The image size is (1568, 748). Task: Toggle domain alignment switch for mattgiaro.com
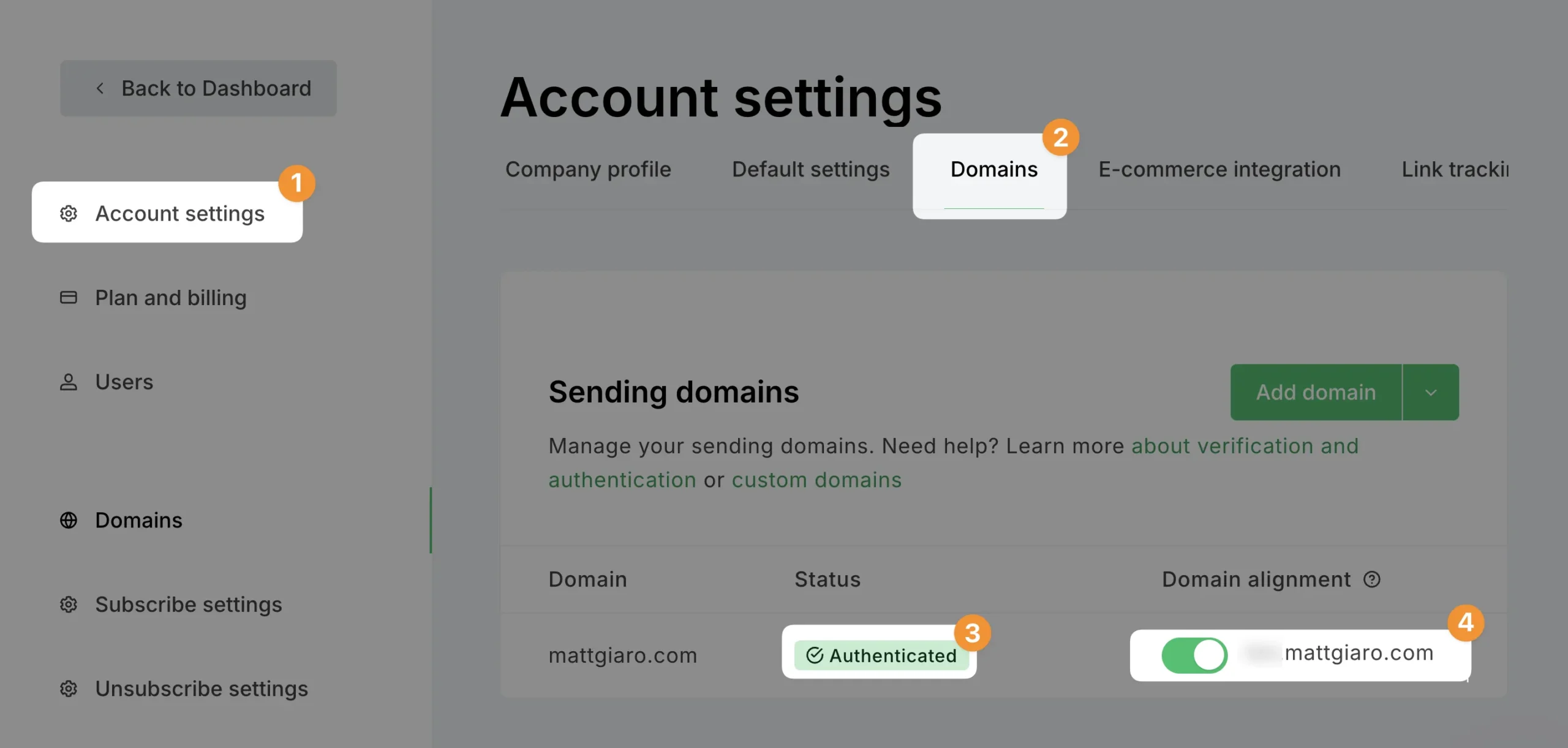(1194, 655)
